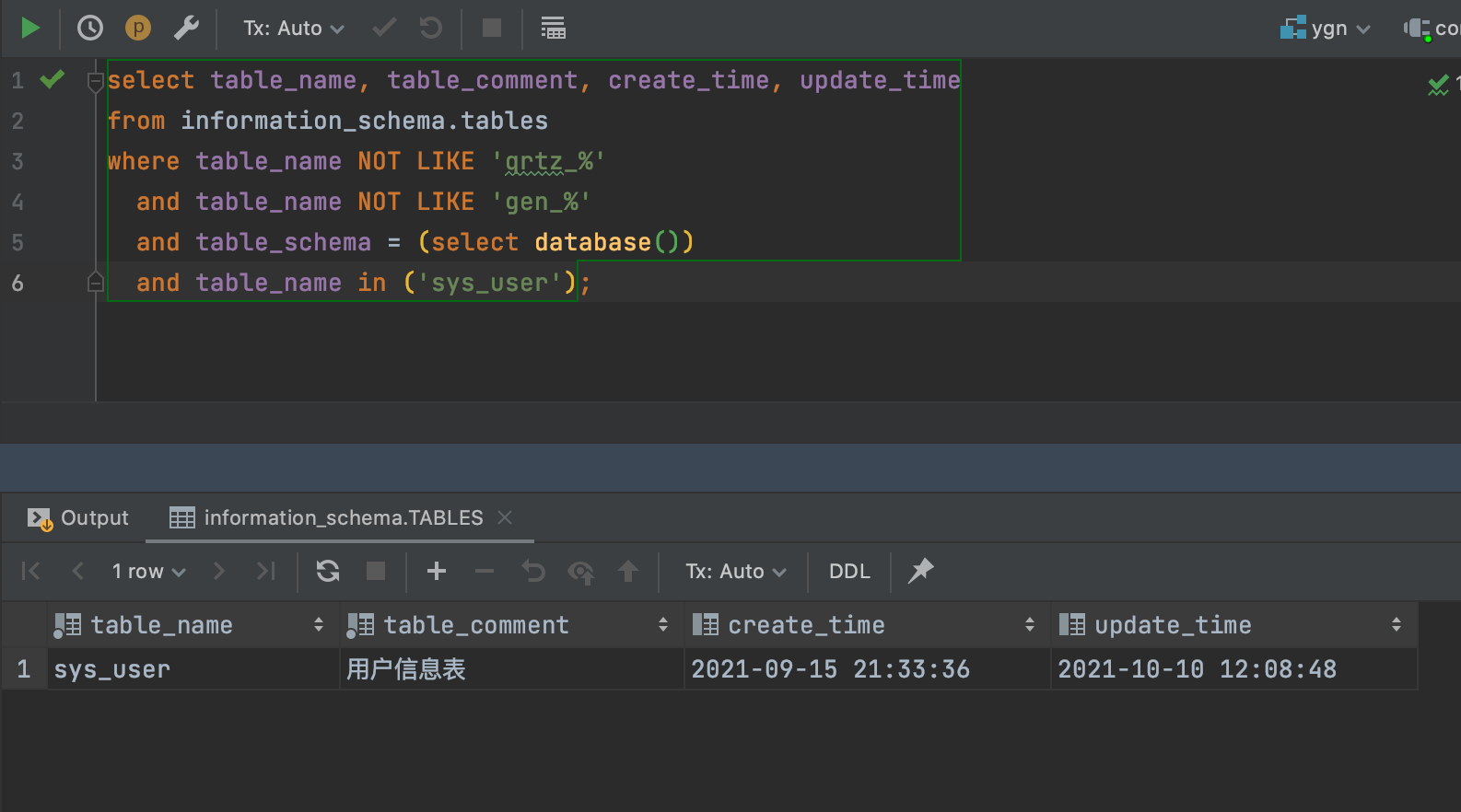Open the results Tx: Auto dropdown
The image size is (1461, 812).
click(736, 572)
